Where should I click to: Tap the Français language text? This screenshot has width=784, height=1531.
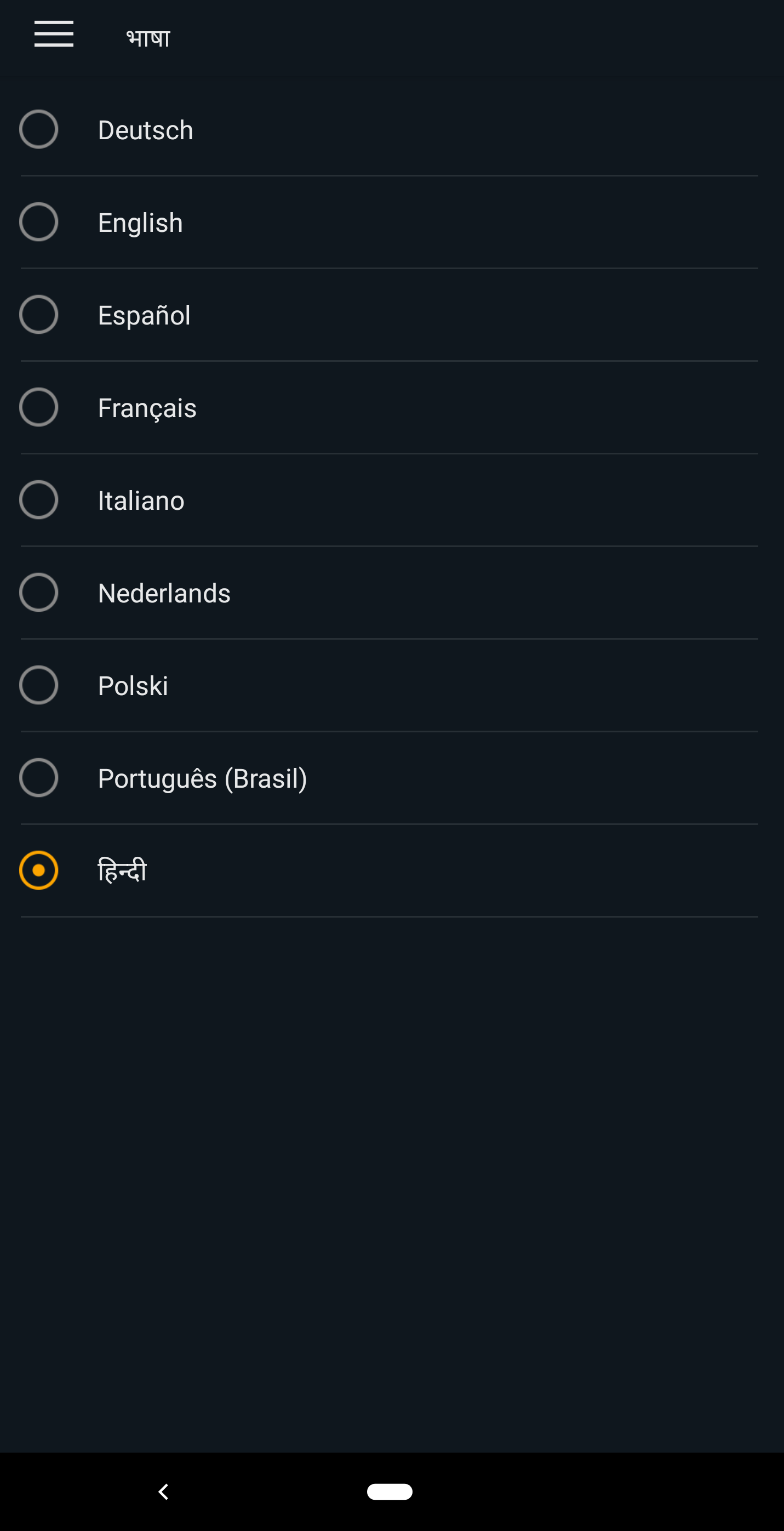[x=147, y=408]
